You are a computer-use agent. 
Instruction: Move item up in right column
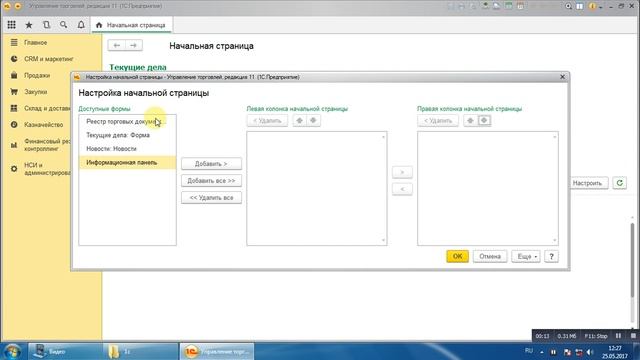(470, 120)
